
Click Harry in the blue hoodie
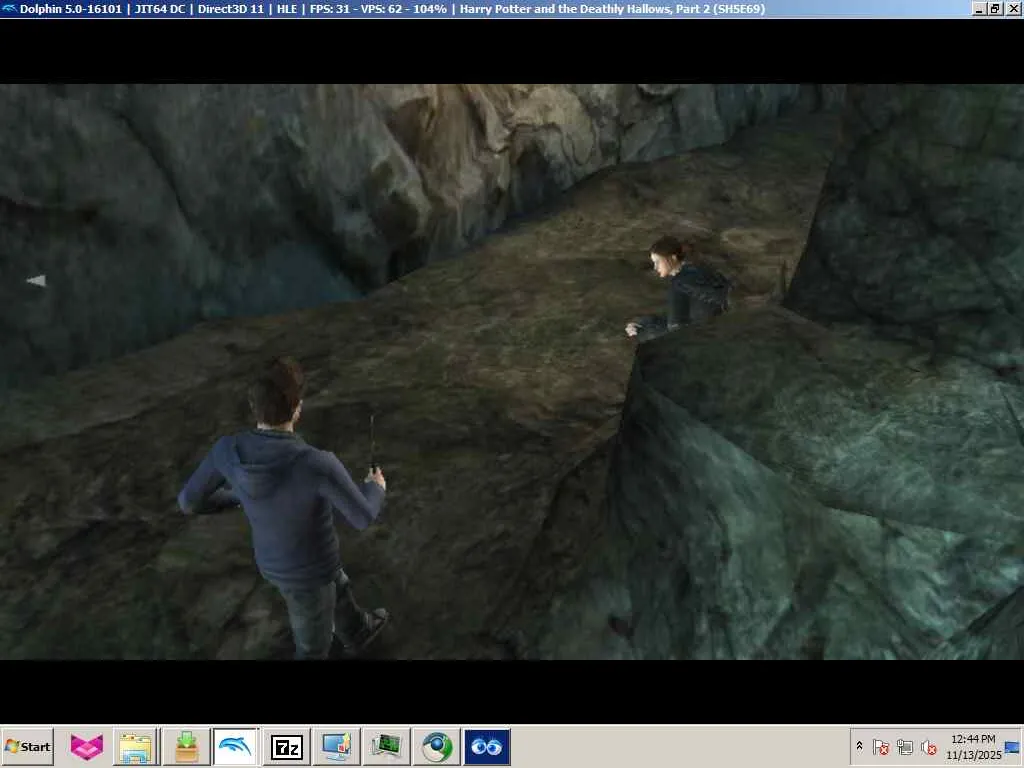pyautogui.click(x=285, y=506)
